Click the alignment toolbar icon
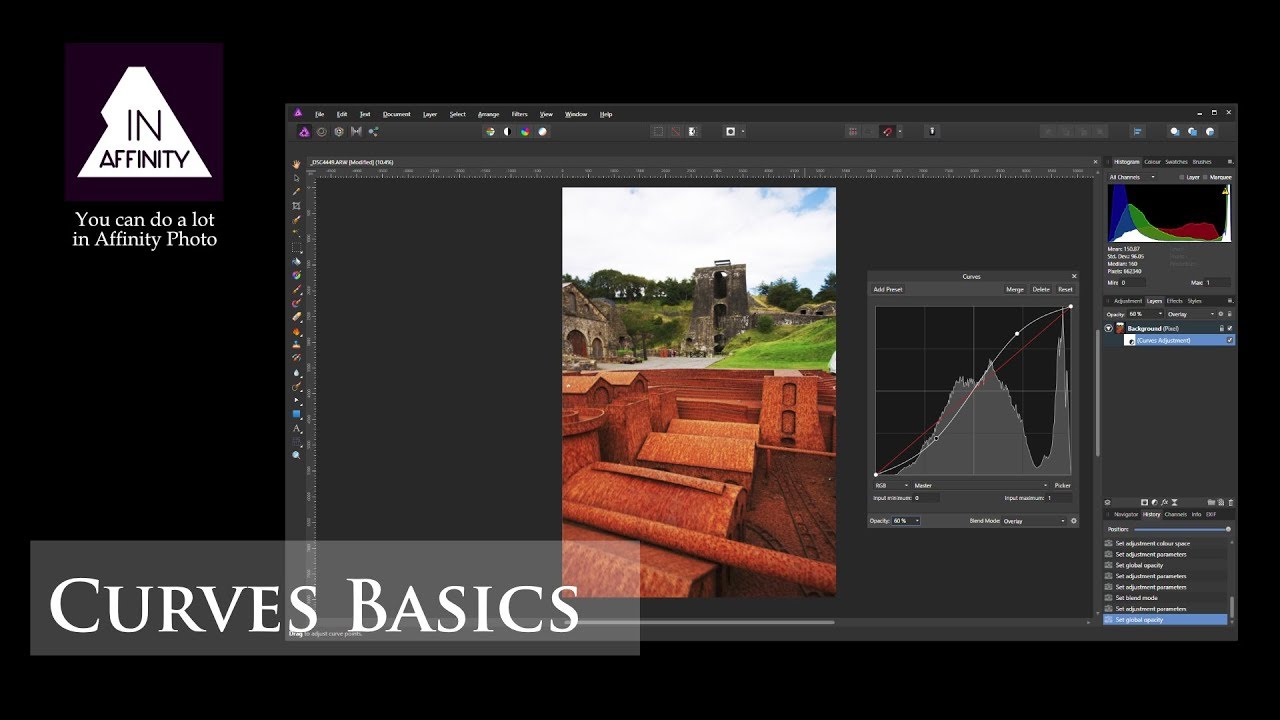Image resolution: width=1280 pixels, height=720 pixels. click(x=1138, y=131)
